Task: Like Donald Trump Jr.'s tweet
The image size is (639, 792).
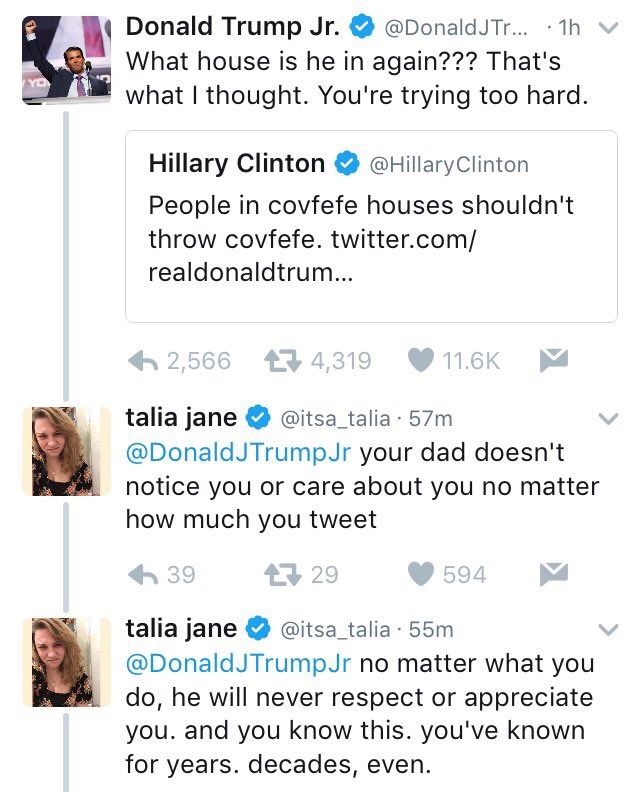Action: click(x=422, y=360)
